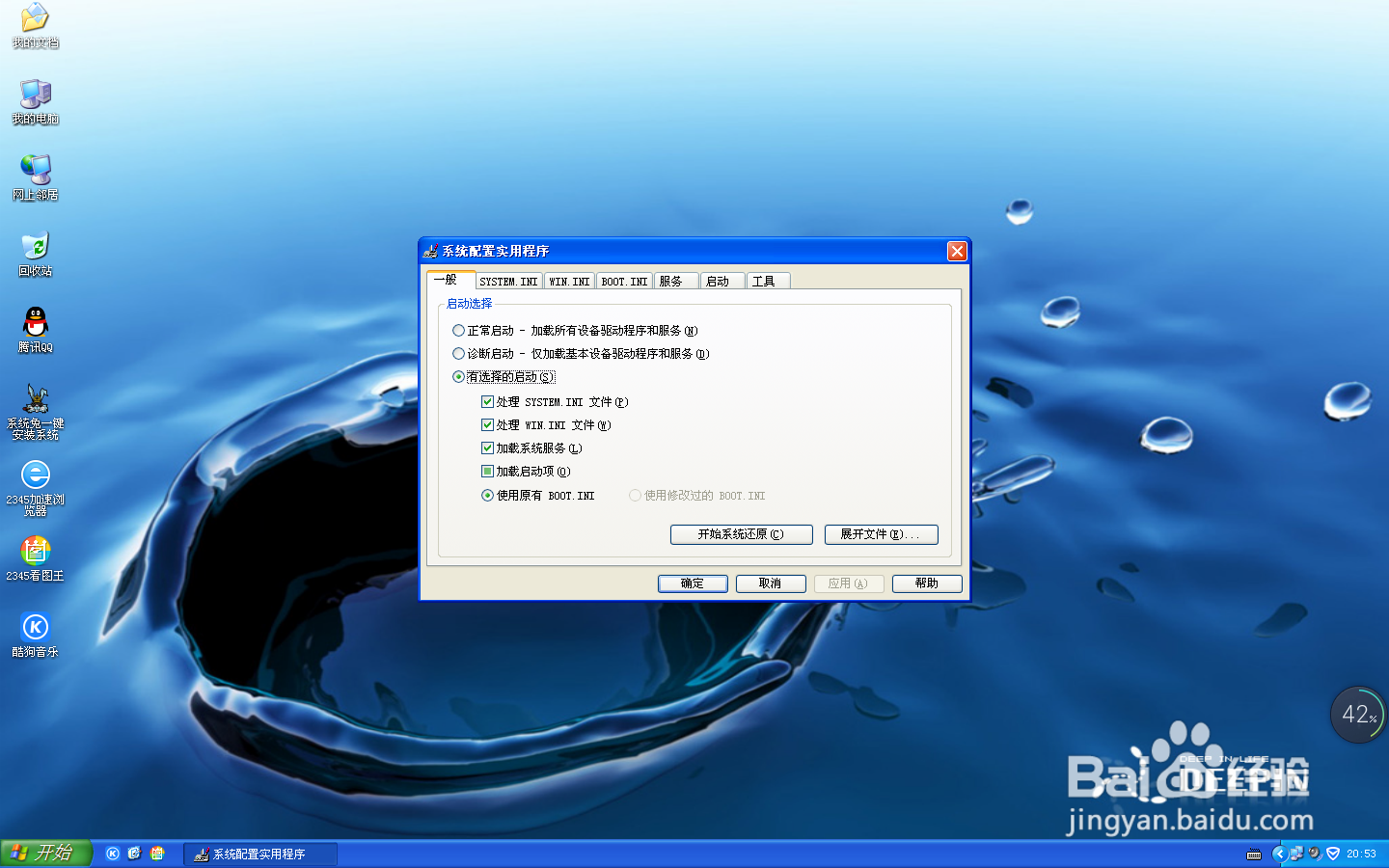Switch to the BOOT.INI tab
Viewport: 1389px width, 868px height.
(624, 282)
